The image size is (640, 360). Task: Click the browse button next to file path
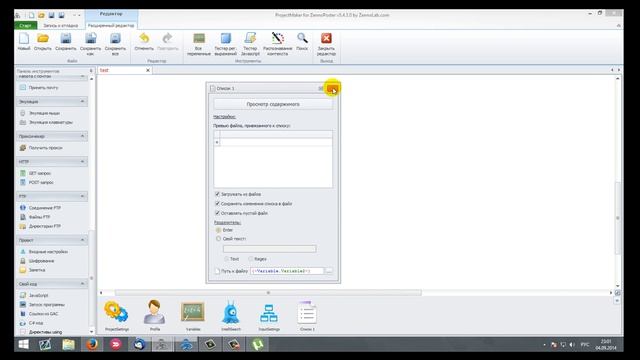click(x=329, y=271)
